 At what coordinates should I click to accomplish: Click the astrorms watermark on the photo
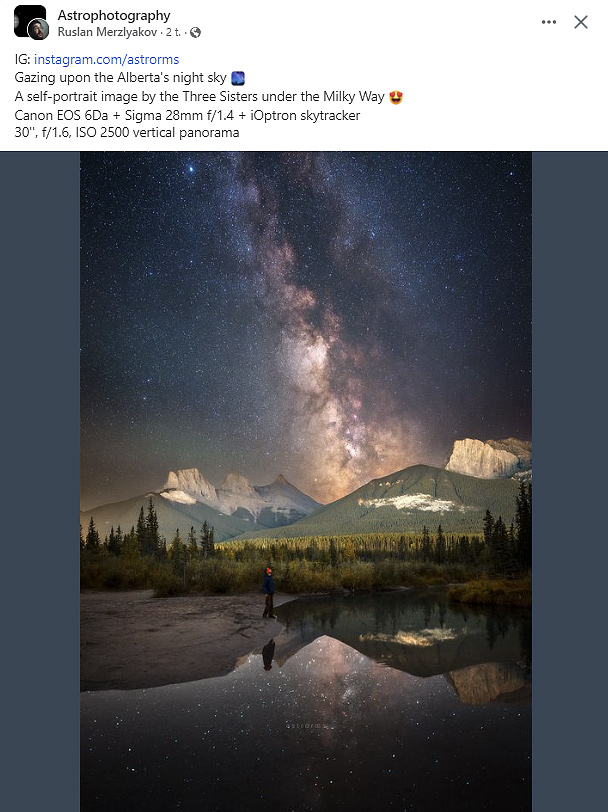click(307, 726)
